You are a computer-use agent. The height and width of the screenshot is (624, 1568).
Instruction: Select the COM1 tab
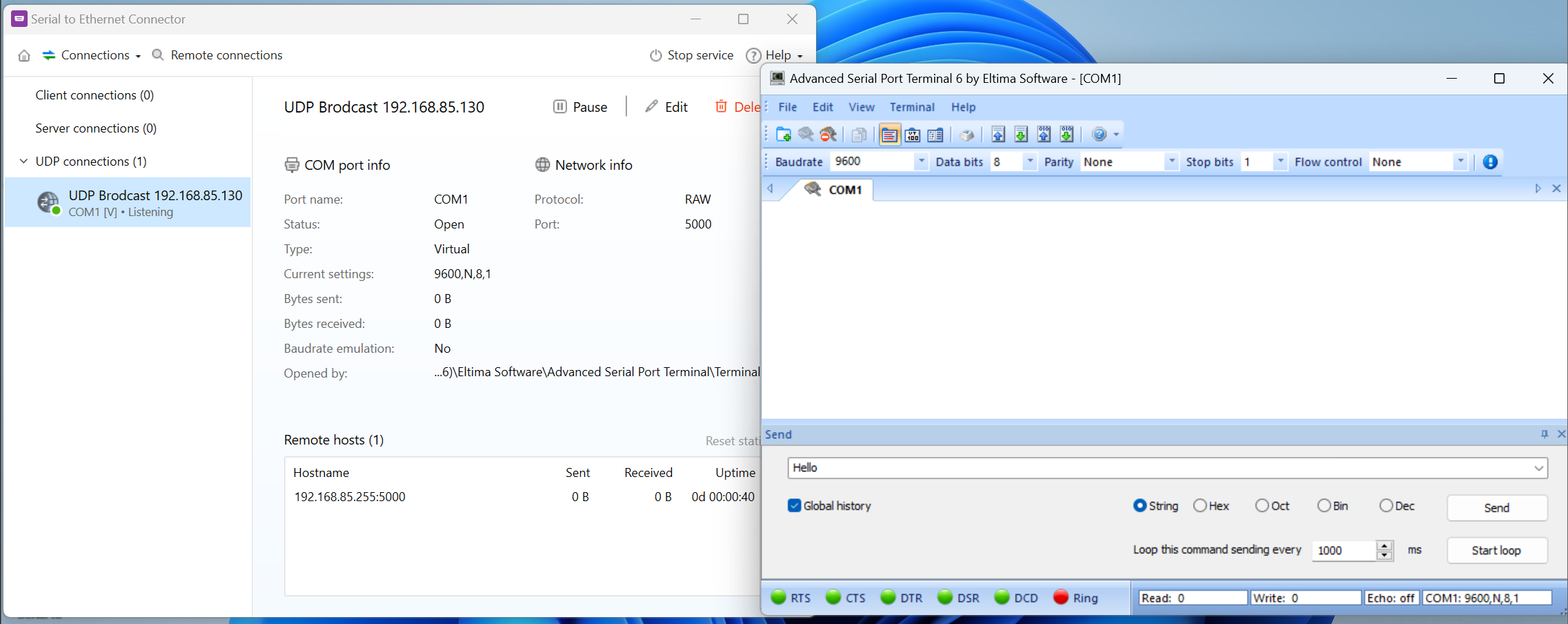pyautogui.click(x=833, y=189)
